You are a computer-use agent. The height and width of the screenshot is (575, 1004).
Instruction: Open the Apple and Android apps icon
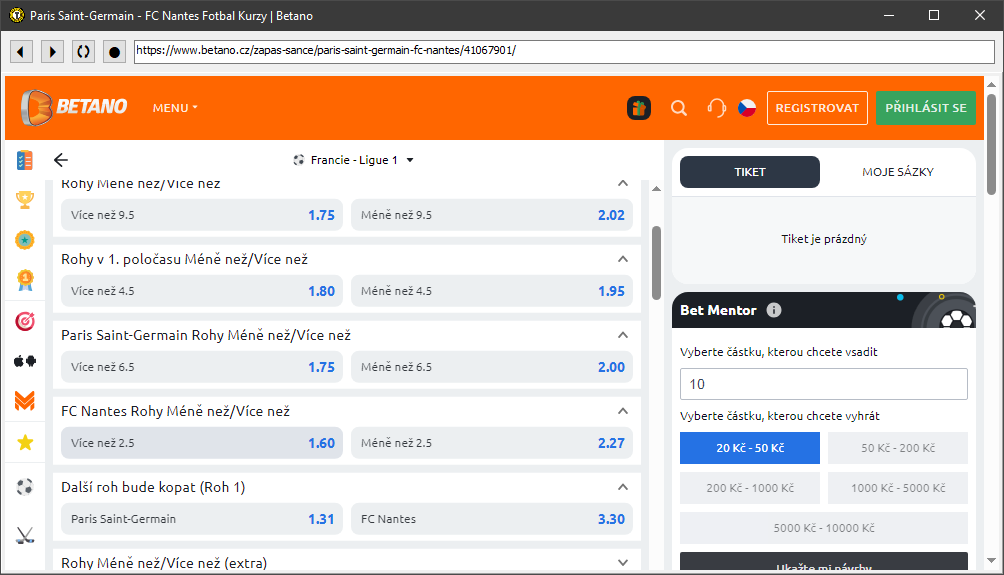point(25,361)
